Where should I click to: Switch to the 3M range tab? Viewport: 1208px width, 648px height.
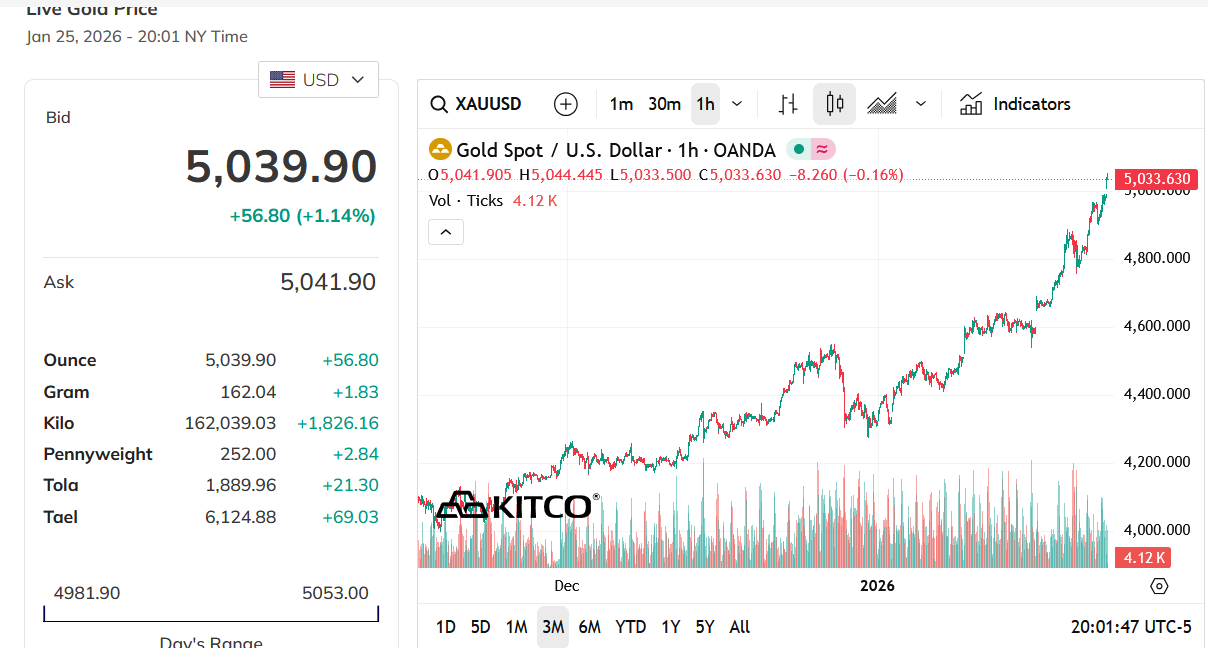[553, 627]
